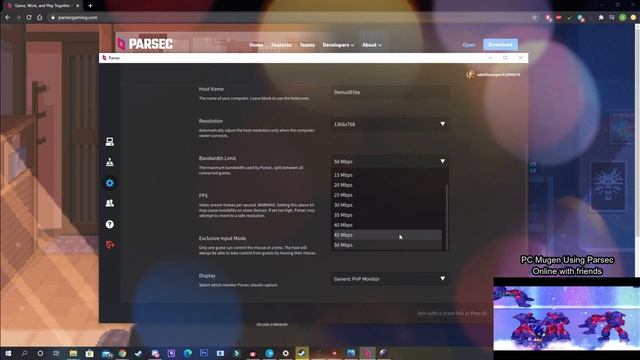Click the Host Name input field

[389, 92]
